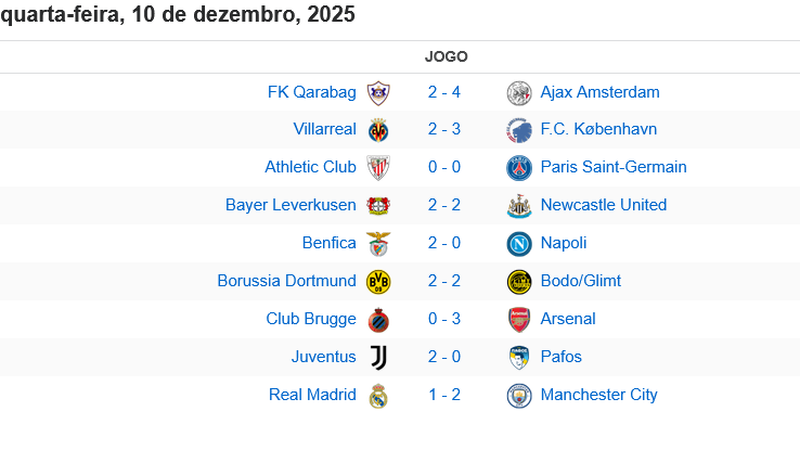Click the Villarreal yellow crest icon
800x450 pixels.
pyautogui.click(x=378, y=130)
